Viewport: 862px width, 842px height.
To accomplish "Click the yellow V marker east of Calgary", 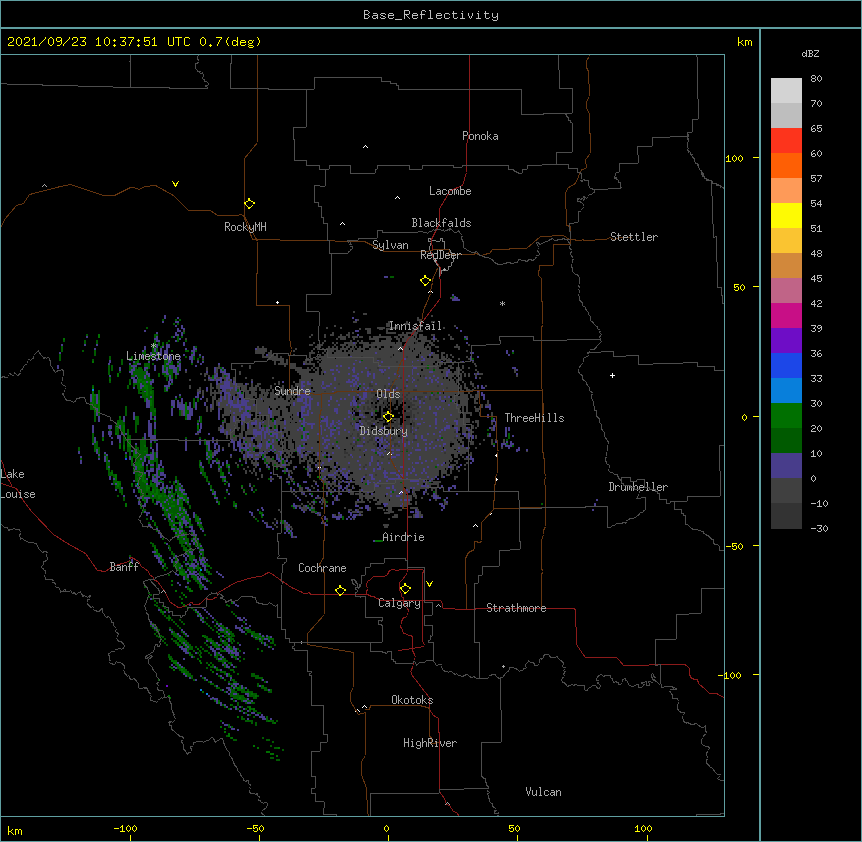I will coord(429,584).
